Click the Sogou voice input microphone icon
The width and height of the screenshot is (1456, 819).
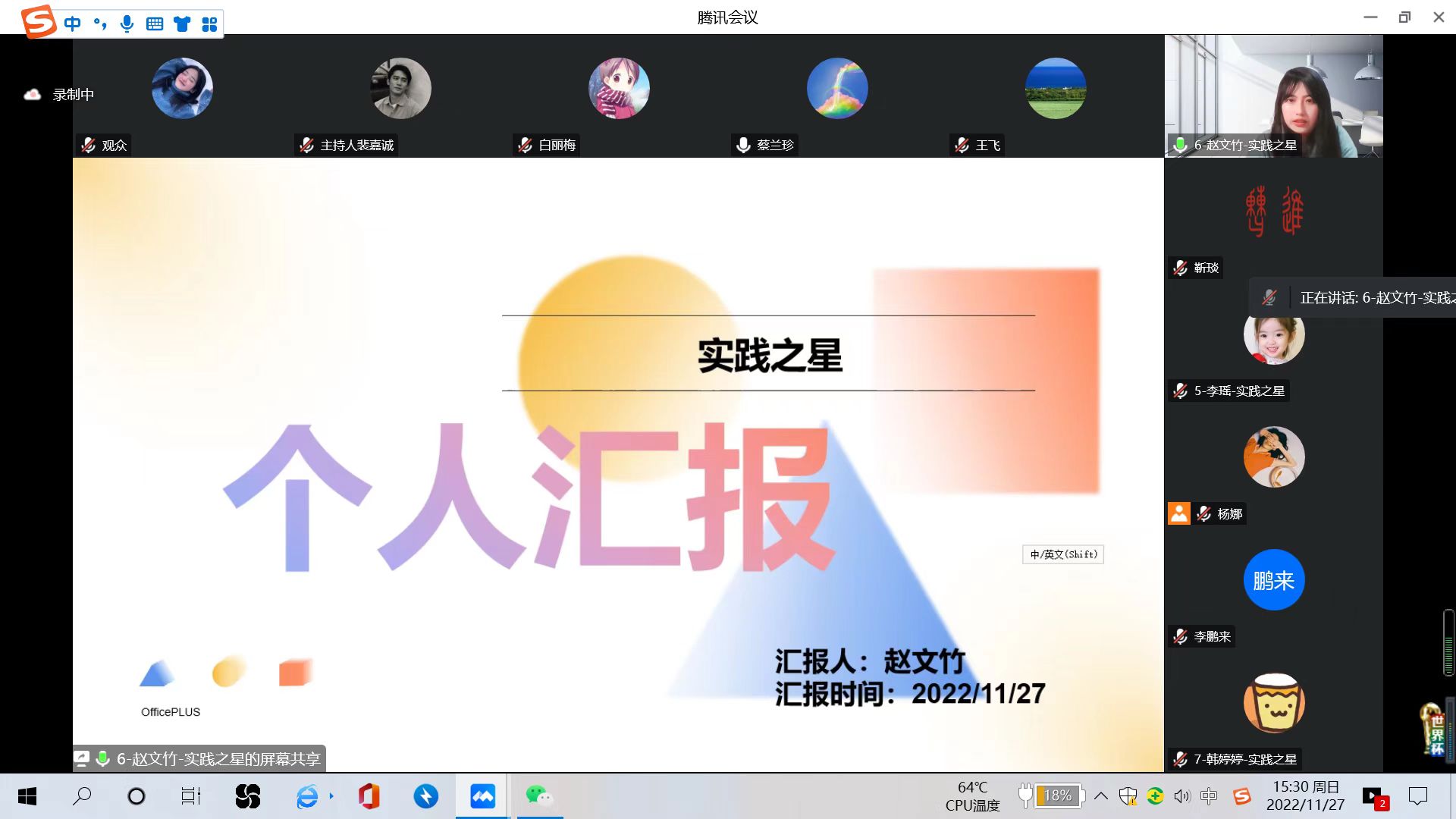point(127,24)
